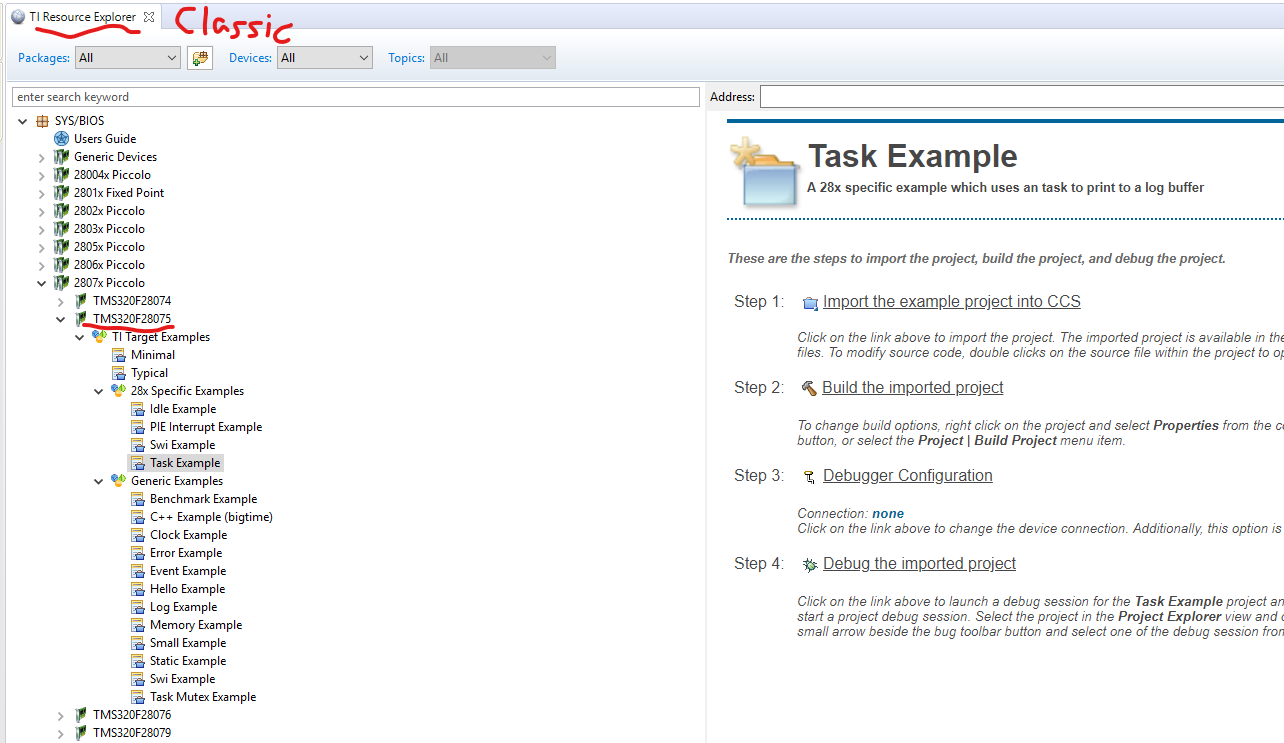Click the Generic Devices chip icon

[x=62, y=157]
